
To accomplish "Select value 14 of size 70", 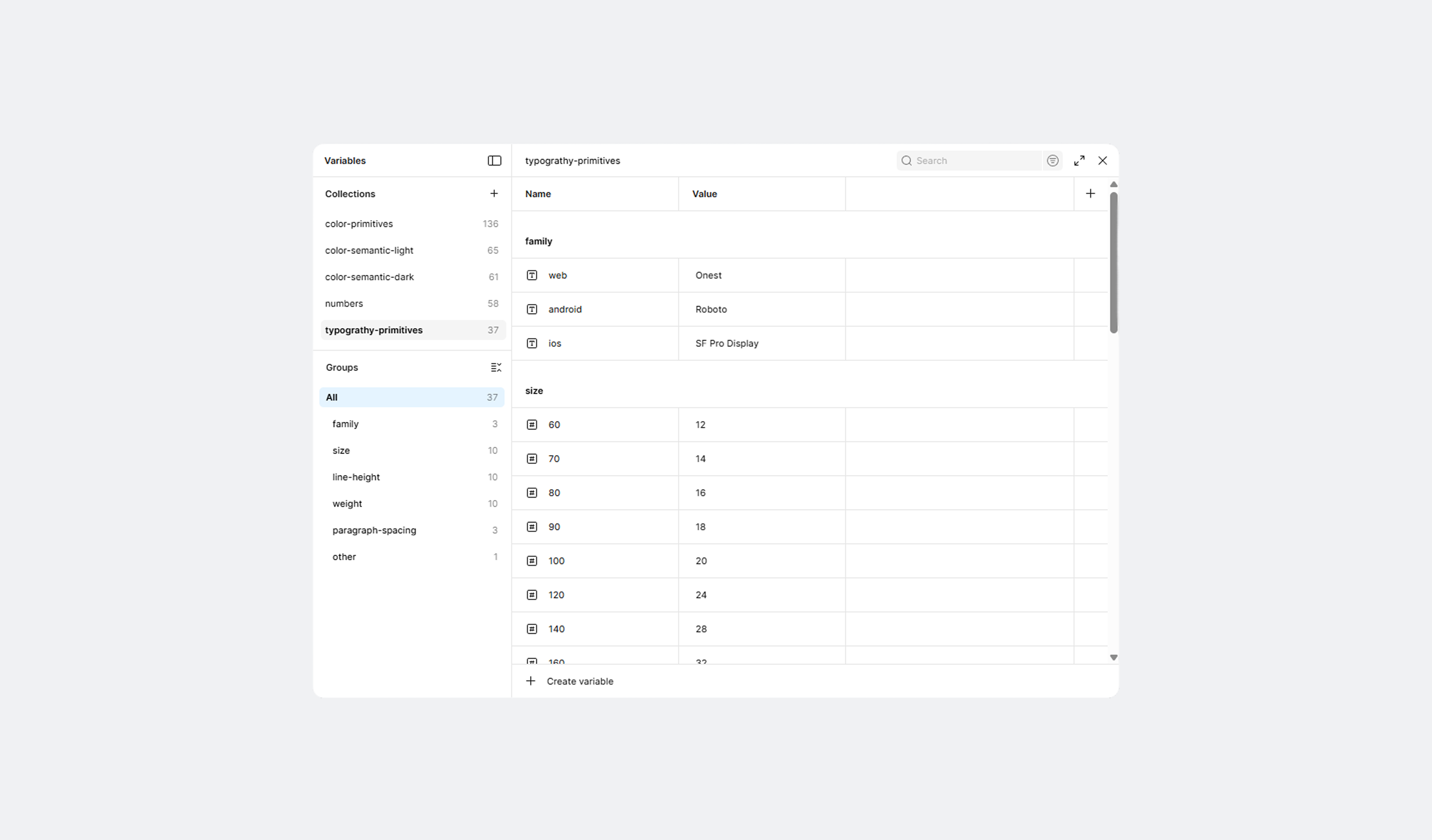I will click(762, 459).
